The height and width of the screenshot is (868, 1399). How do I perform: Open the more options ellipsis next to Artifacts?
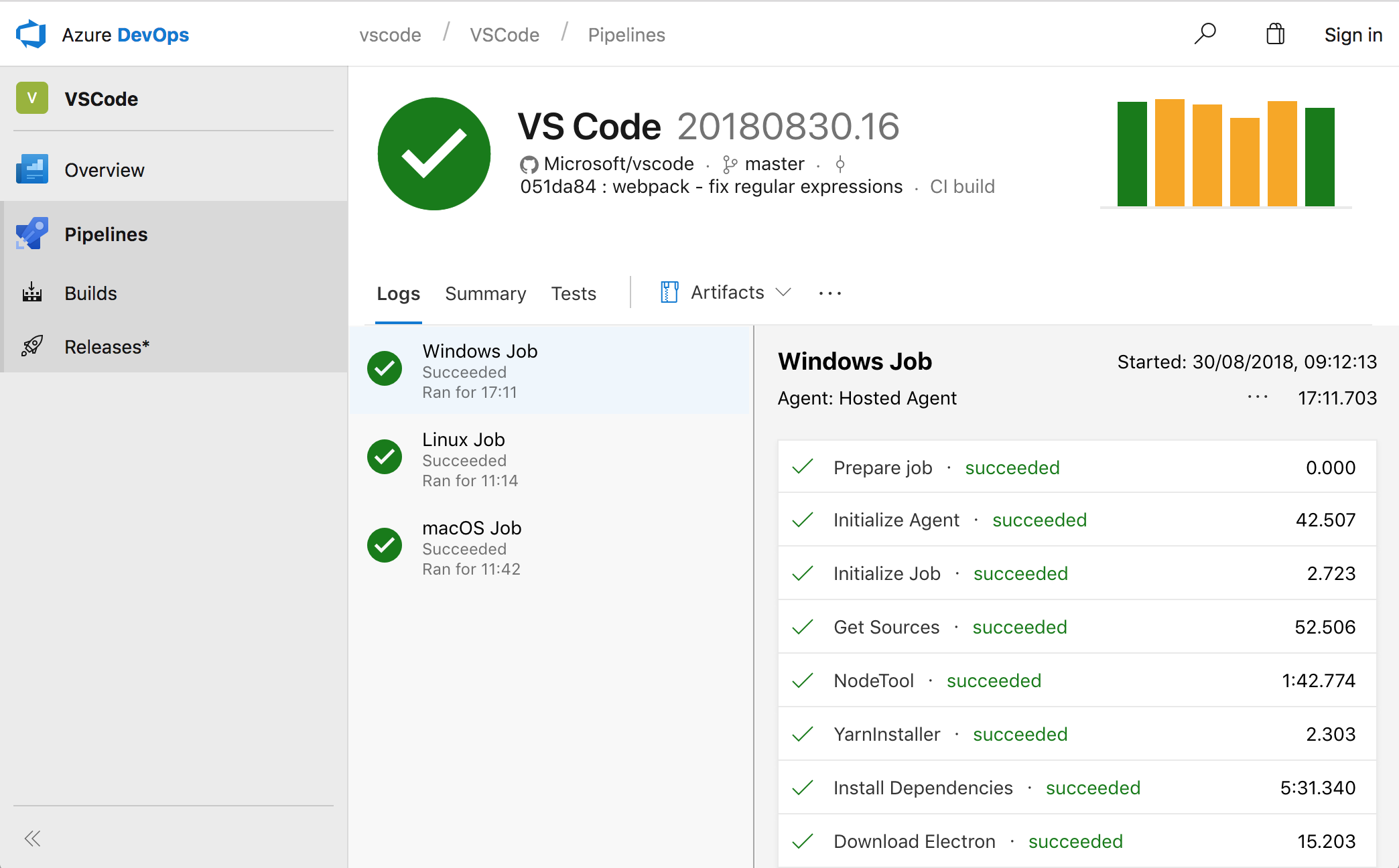tap(829, 293)
